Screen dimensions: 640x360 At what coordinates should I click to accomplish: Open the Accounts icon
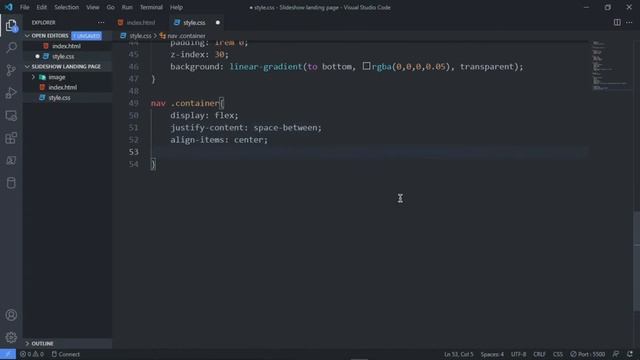coord(11,315)
